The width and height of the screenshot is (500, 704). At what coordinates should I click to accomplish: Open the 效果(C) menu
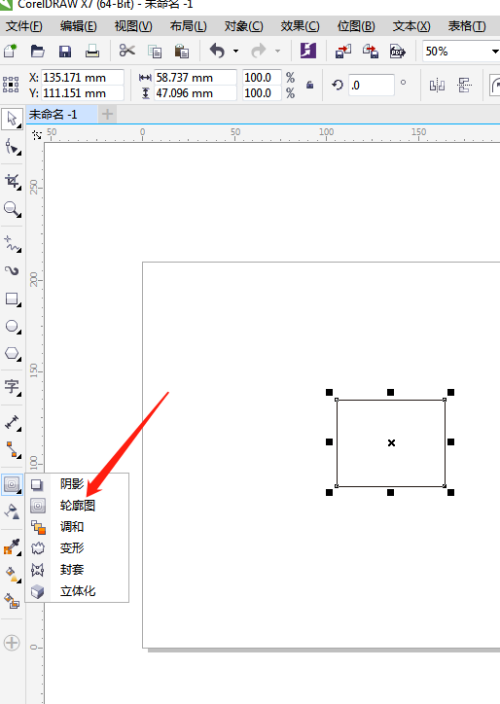click(x=300, y=26)
